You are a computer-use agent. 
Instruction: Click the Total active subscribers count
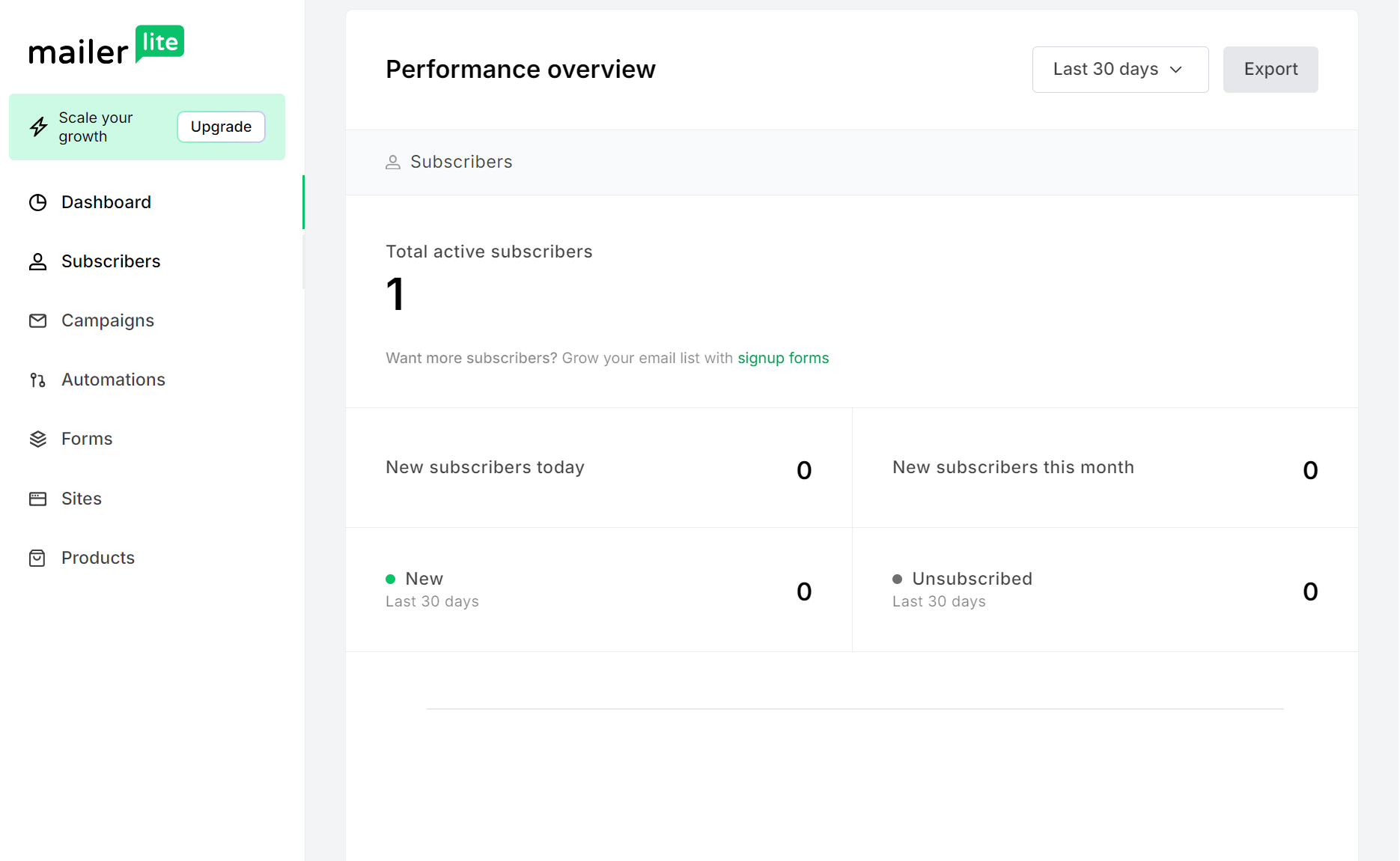pyautogui.click(x=395, y=293)
